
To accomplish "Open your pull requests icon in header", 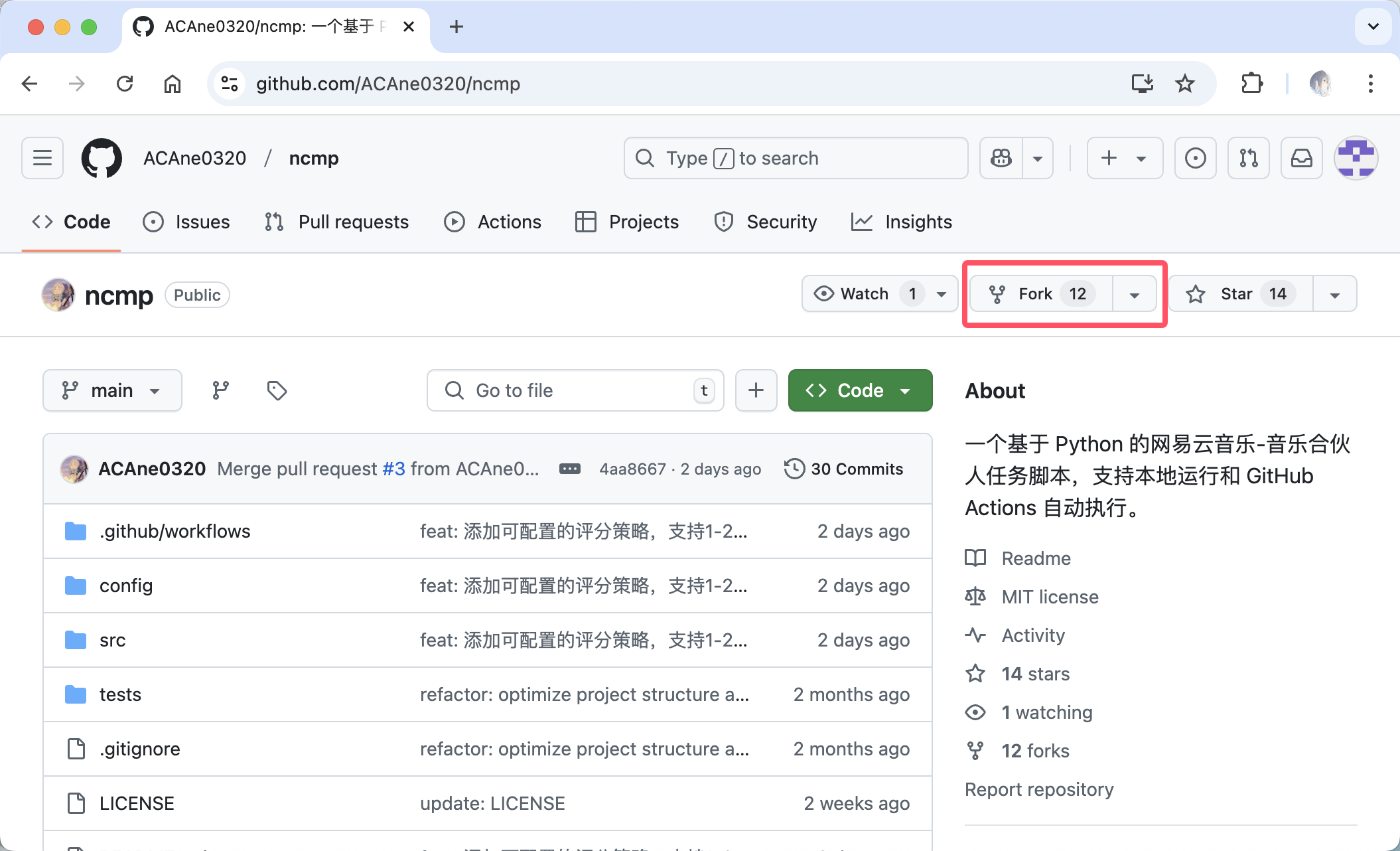I will [1248, 158].
